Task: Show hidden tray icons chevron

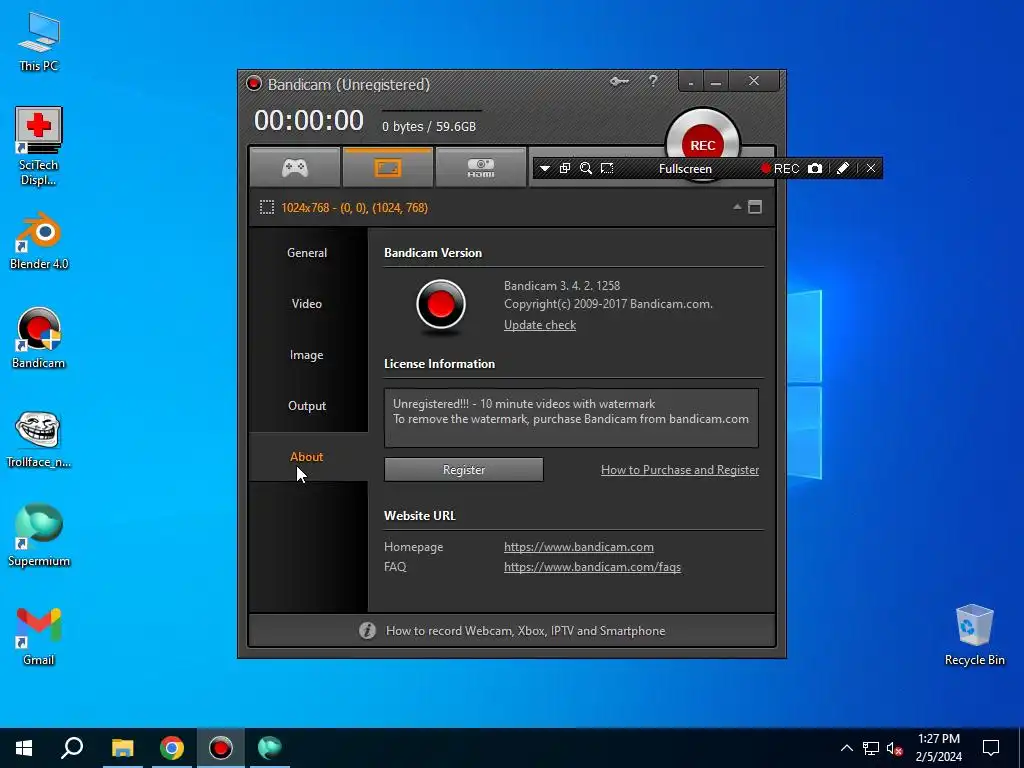Action: click(x=846, y=748)
